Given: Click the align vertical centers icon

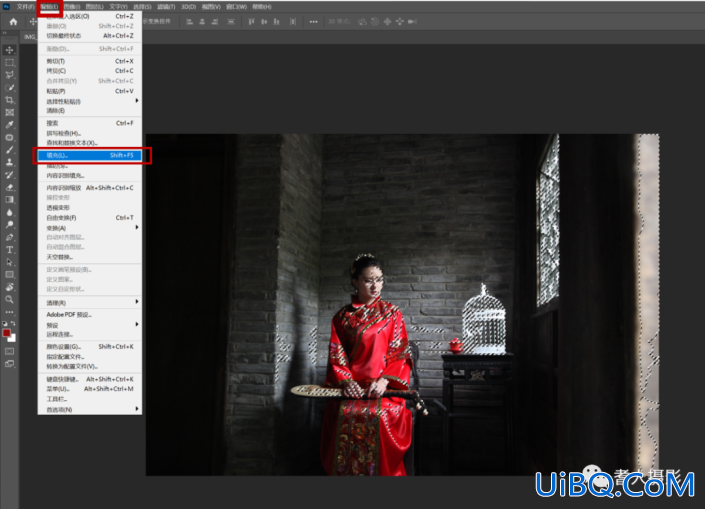Looking at the screenshot, I should coord(264,22).
